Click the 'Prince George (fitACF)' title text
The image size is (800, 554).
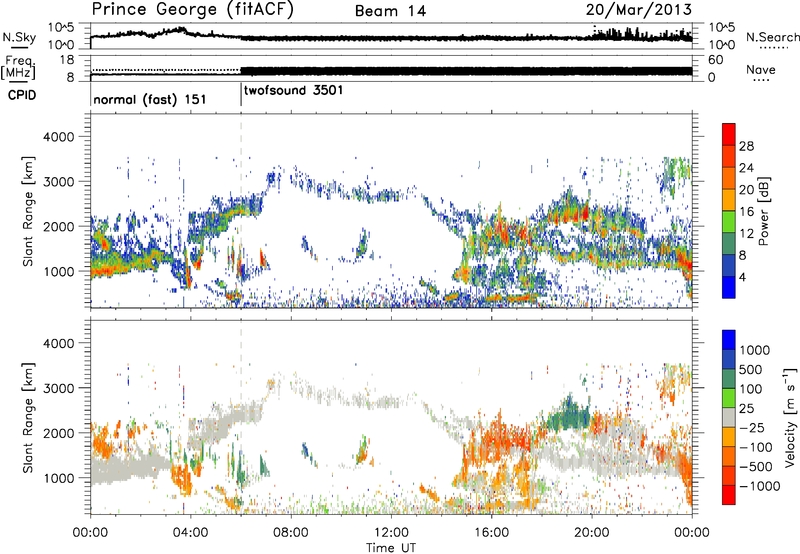pos(192,10)
